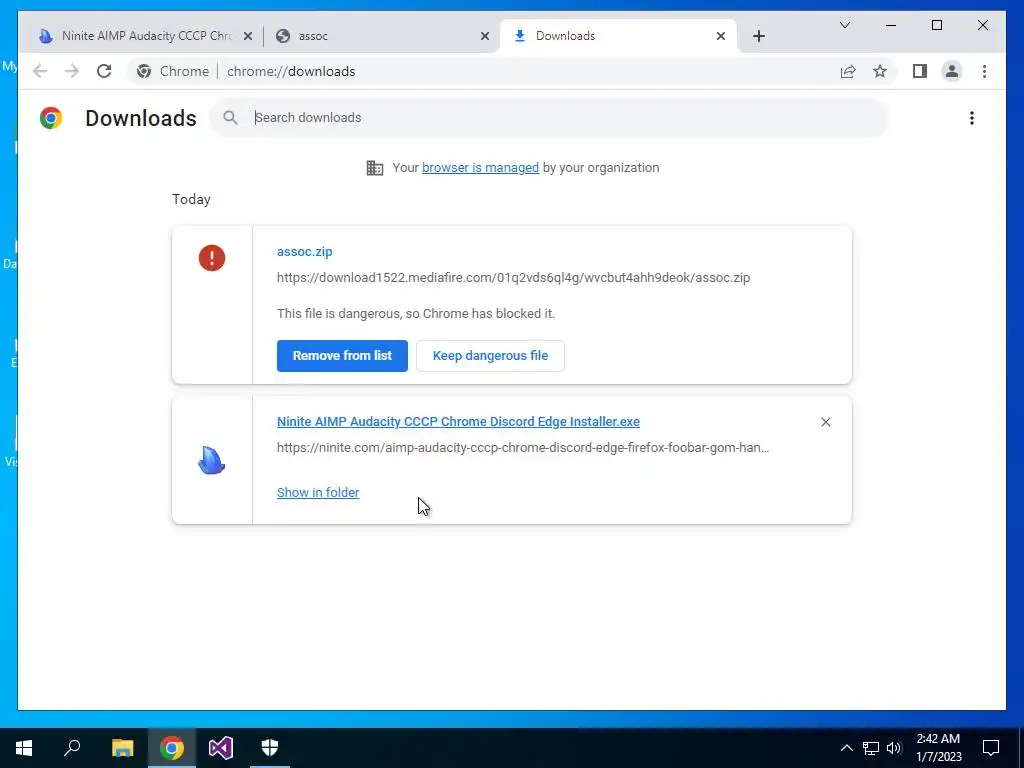Viewport: 1024px width, 768px height.
Task: Open the browser is managed link
Action: pyautogui.click(x=481, y=168)
